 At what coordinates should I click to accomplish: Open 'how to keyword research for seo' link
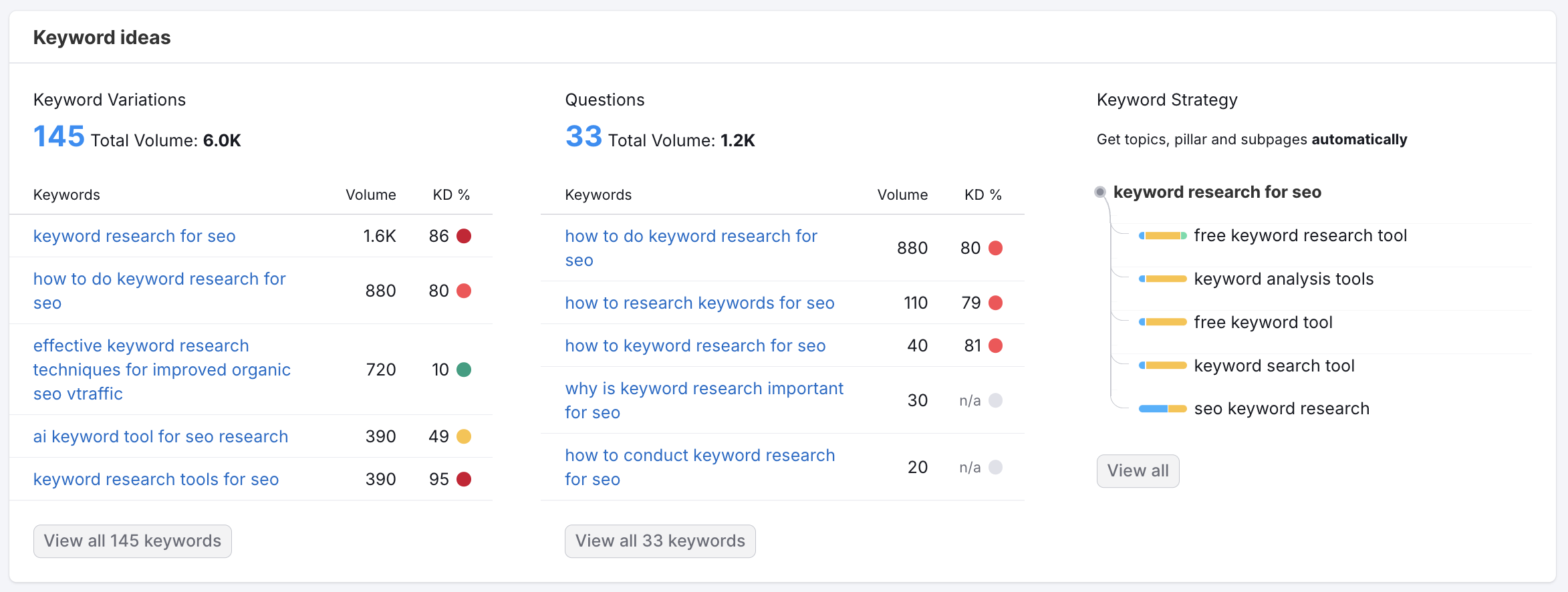pos(695,345)
